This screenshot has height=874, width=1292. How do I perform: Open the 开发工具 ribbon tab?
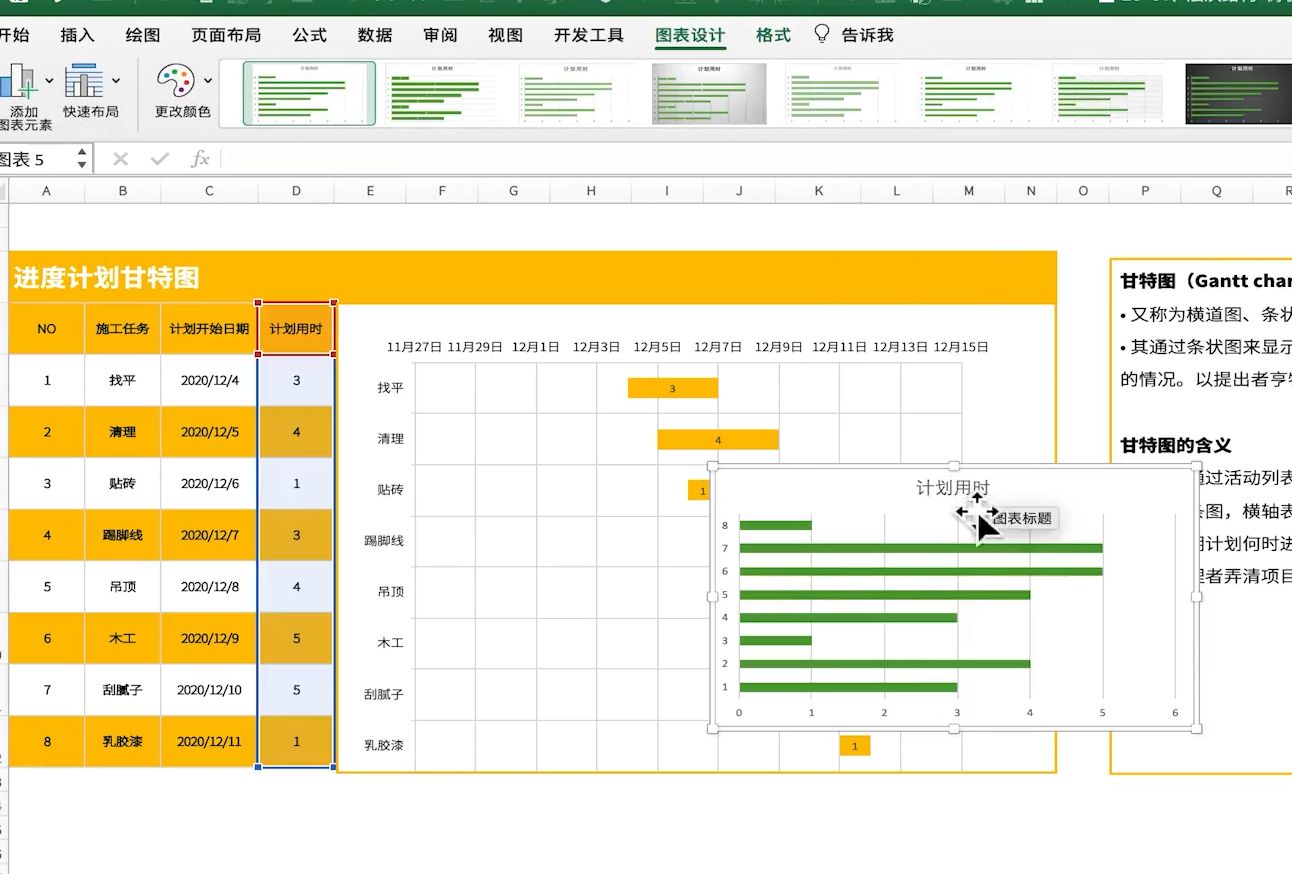pos(588,35)
